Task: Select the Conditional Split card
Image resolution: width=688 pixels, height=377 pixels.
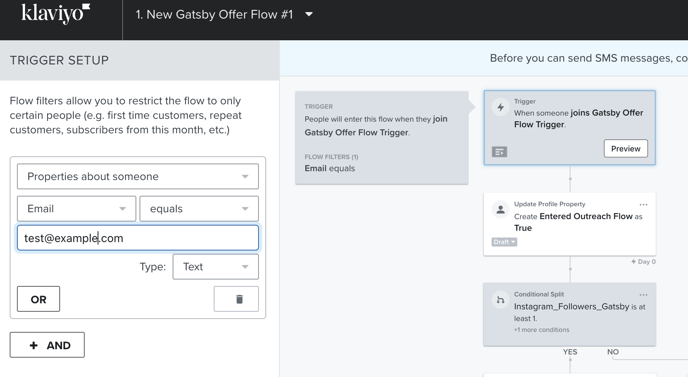Action: pyautogui.click(x=570, y=314)
